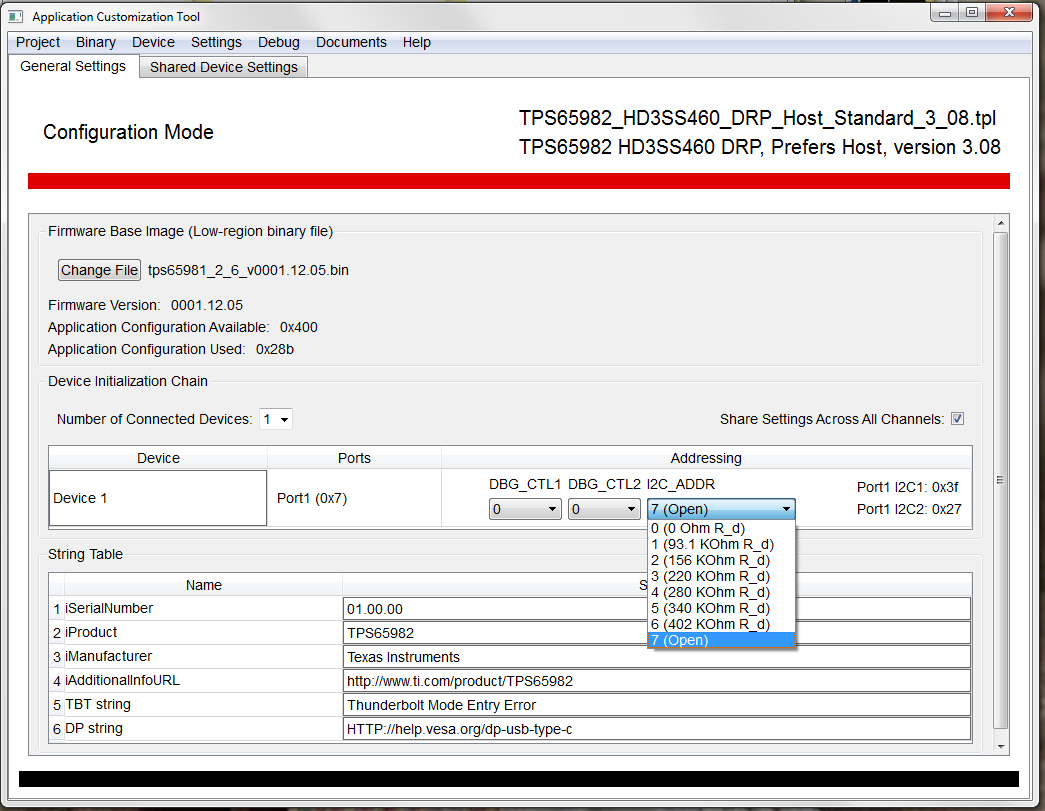This screenshot has height=811, width=1045.
Task: Select option 2 (156 KOhm R_d)
Action: tap(721, 560)
